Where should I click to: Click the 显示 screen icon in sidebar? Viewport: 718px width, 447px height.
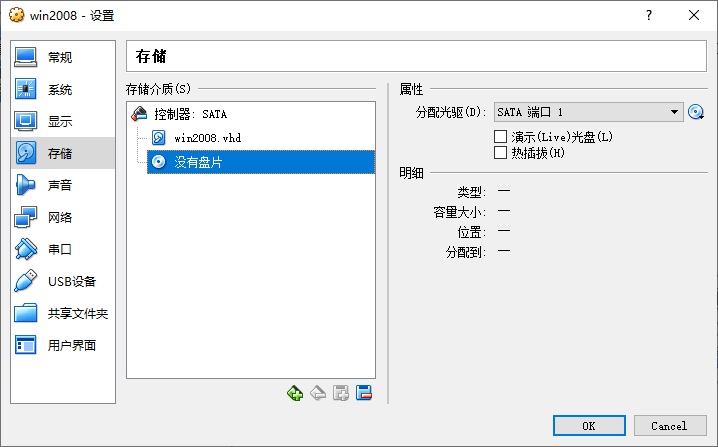pyautogui.click(x=26, y=121)
